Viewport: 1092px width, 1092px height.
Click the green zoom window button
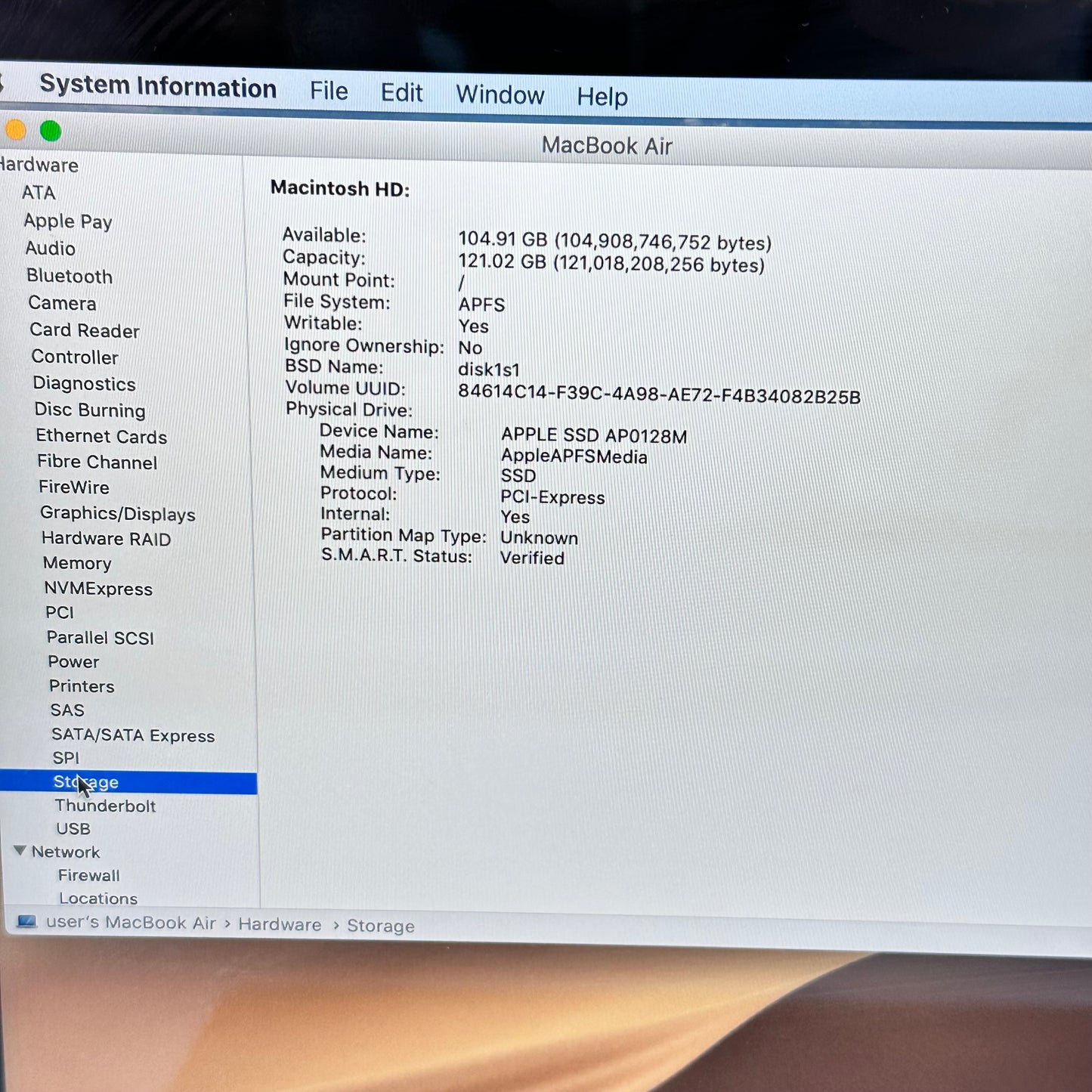pyautogui.click(x=51, y=131)
